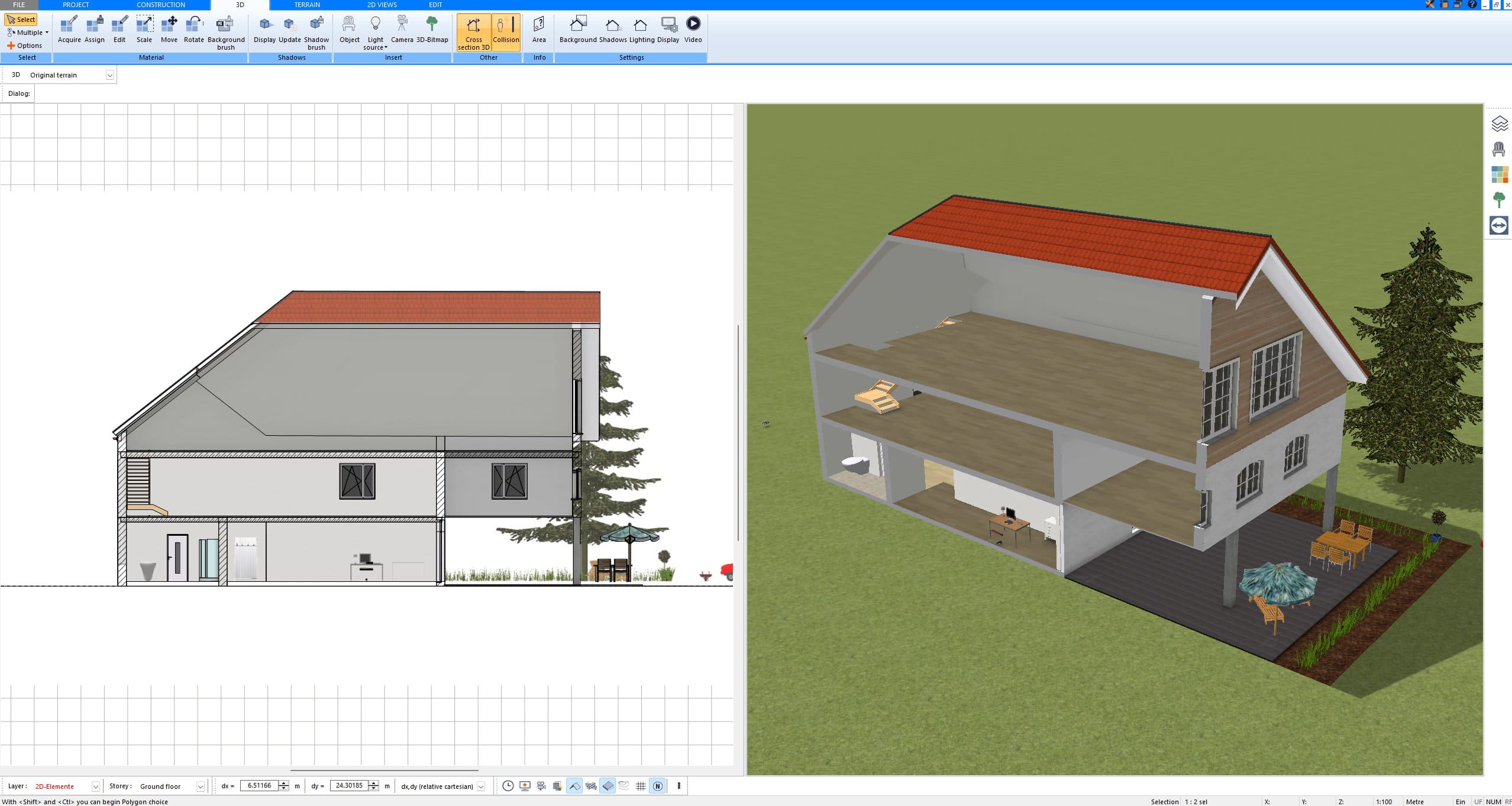1512x806 pixels.
Task: Start the Video playback tool
Action: 693,30
